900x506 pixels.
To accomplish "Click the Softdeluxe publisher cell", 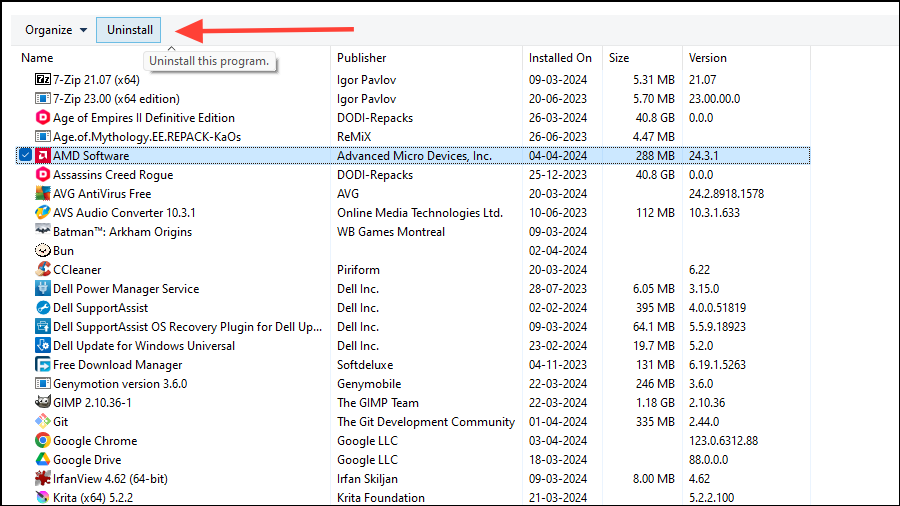I will 365,365.
